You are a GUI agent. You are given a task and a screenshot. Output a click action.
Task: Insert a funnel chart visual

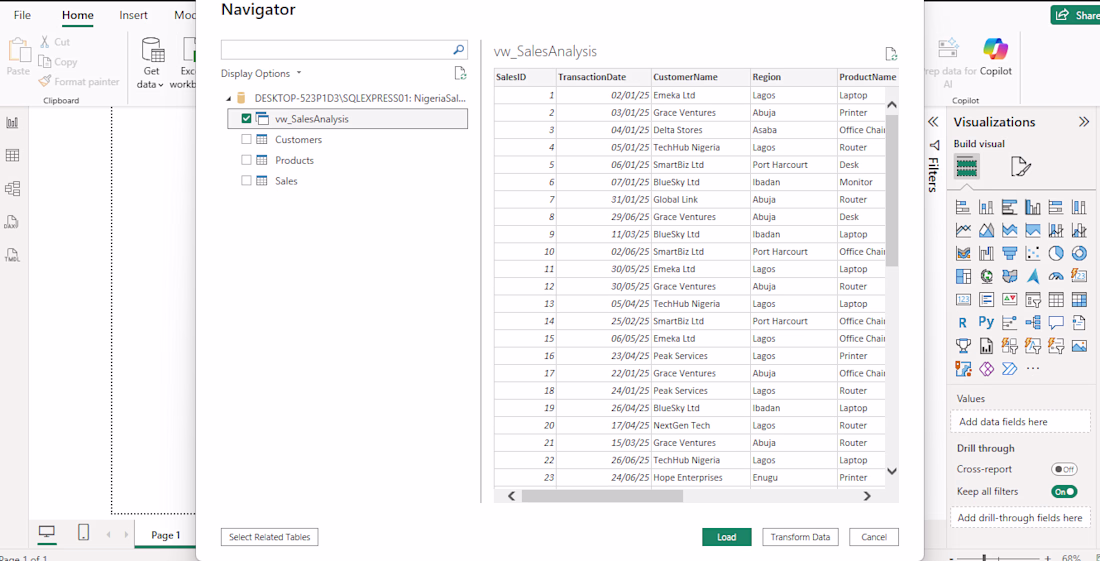(x=1010, y=253)
